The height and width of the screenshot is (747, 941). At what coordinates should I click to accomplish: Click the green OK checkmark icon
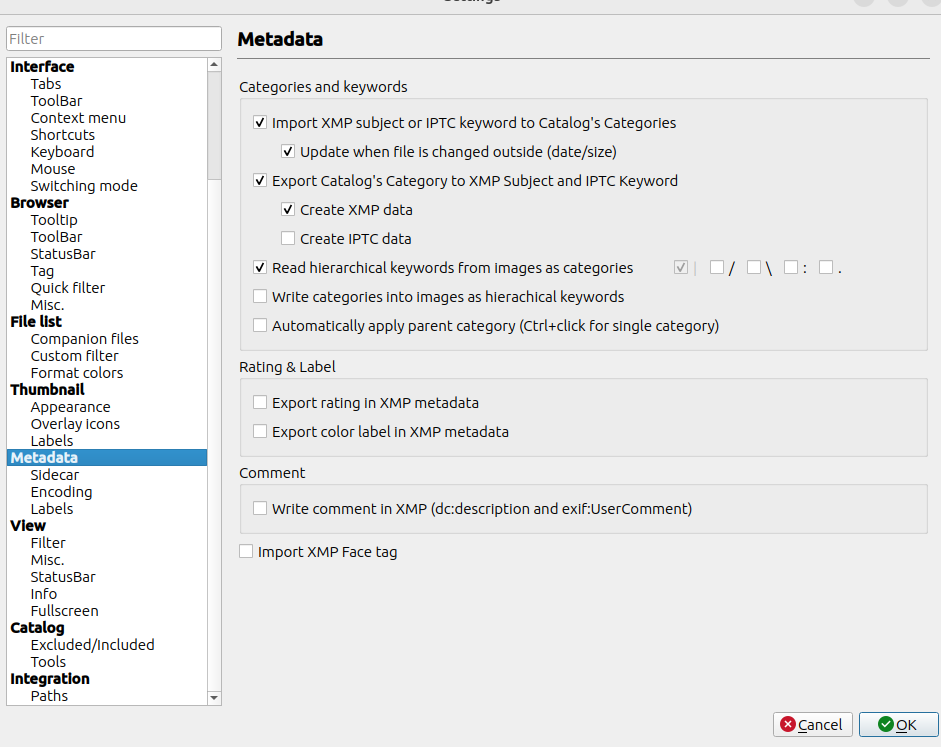[885, 724]
